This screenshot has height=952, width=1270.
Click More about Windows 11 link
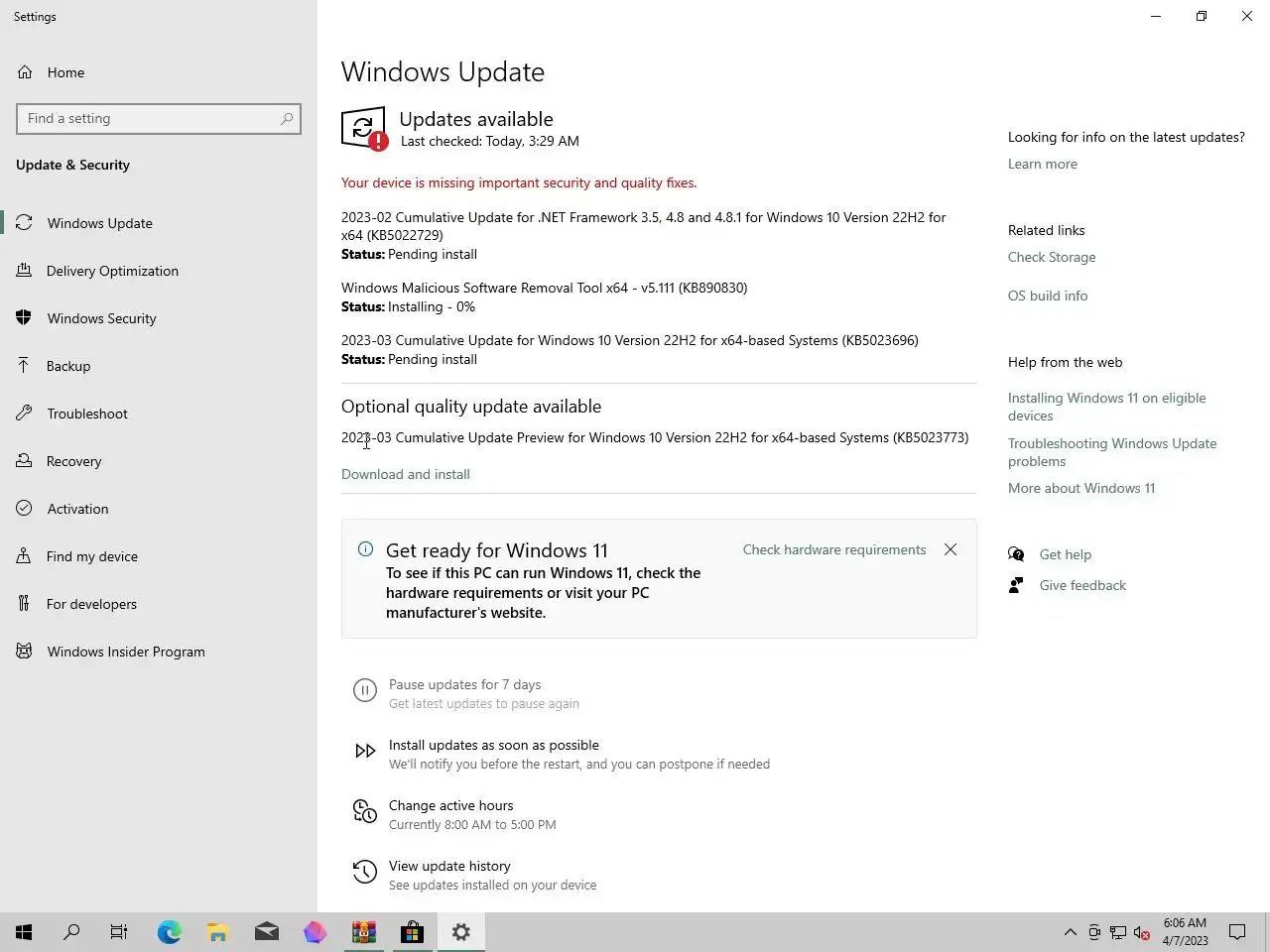pyautogui.click(x=1081, y=488)
